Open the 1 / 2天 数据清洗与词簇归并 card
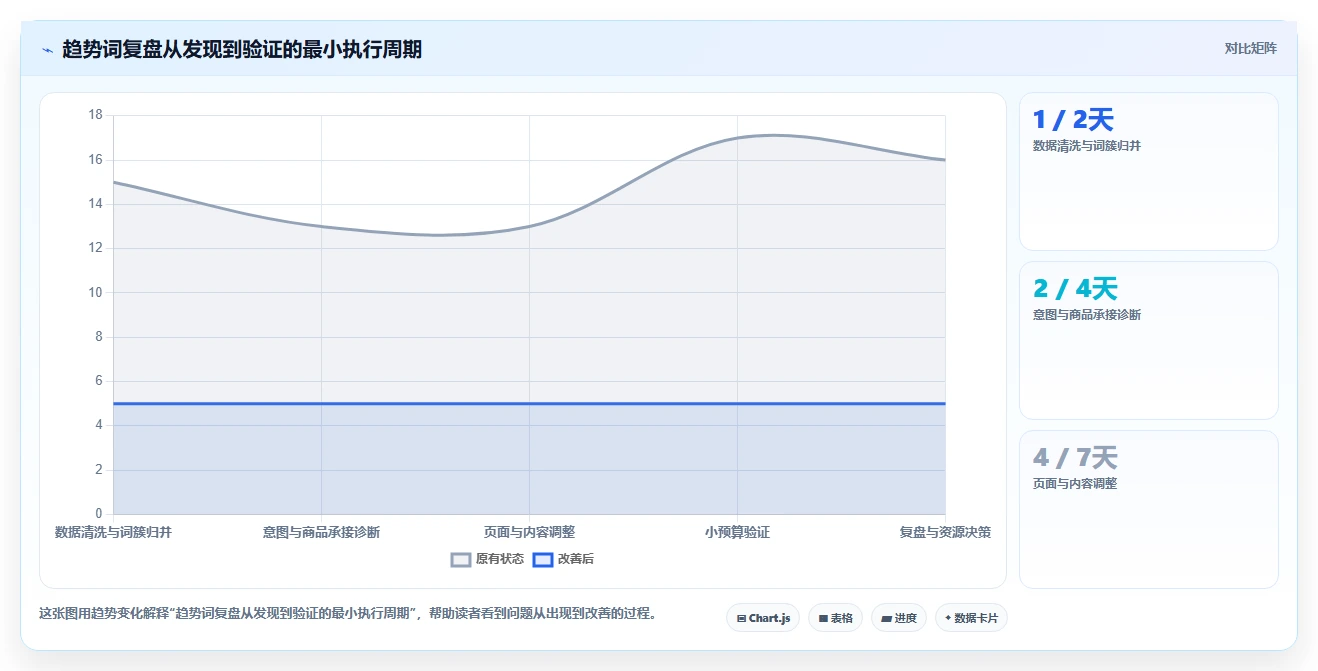 1149,171
